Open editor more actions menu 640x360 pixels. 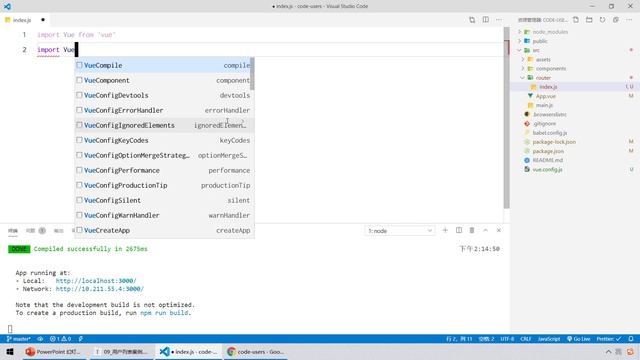[x=499, y=20]
